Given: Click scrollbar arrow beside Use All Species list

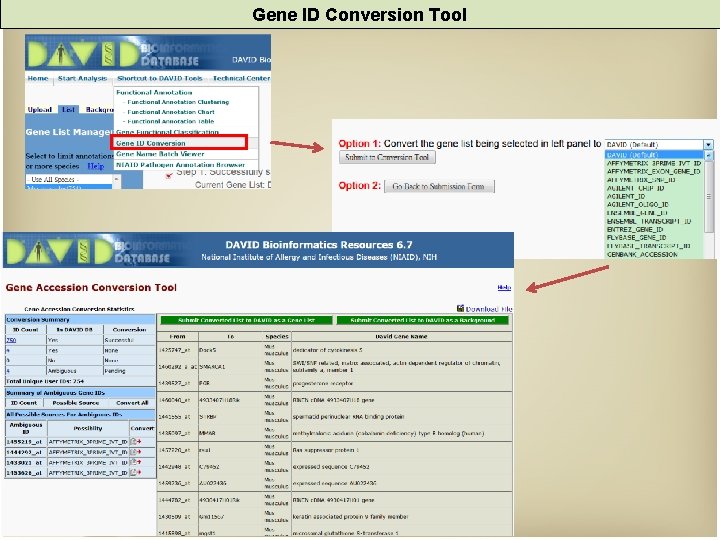Looking at the screenshot, I should click(116, 179).
